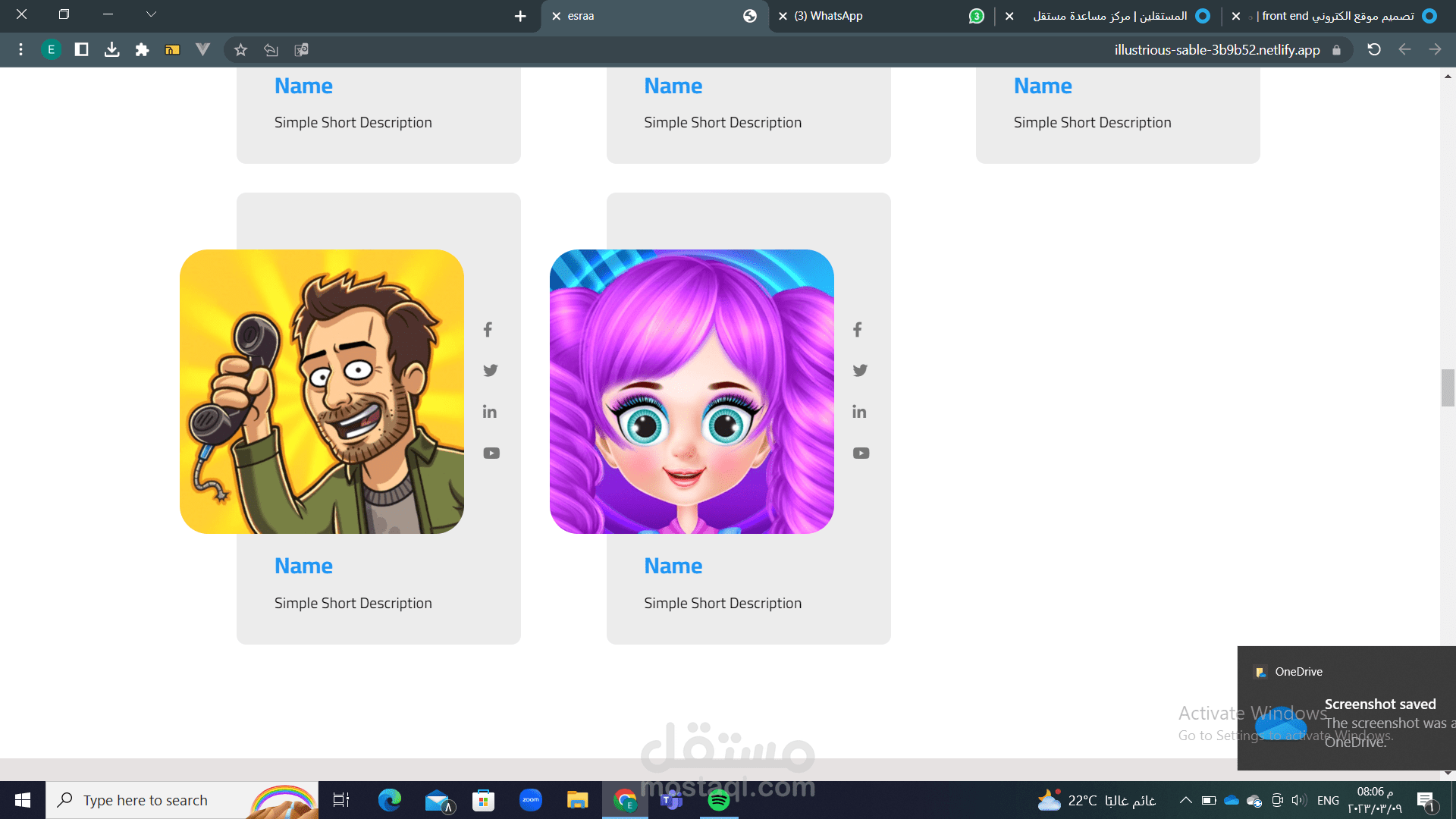
Task: Bookmark this page with the star icon
Action: 240,50
